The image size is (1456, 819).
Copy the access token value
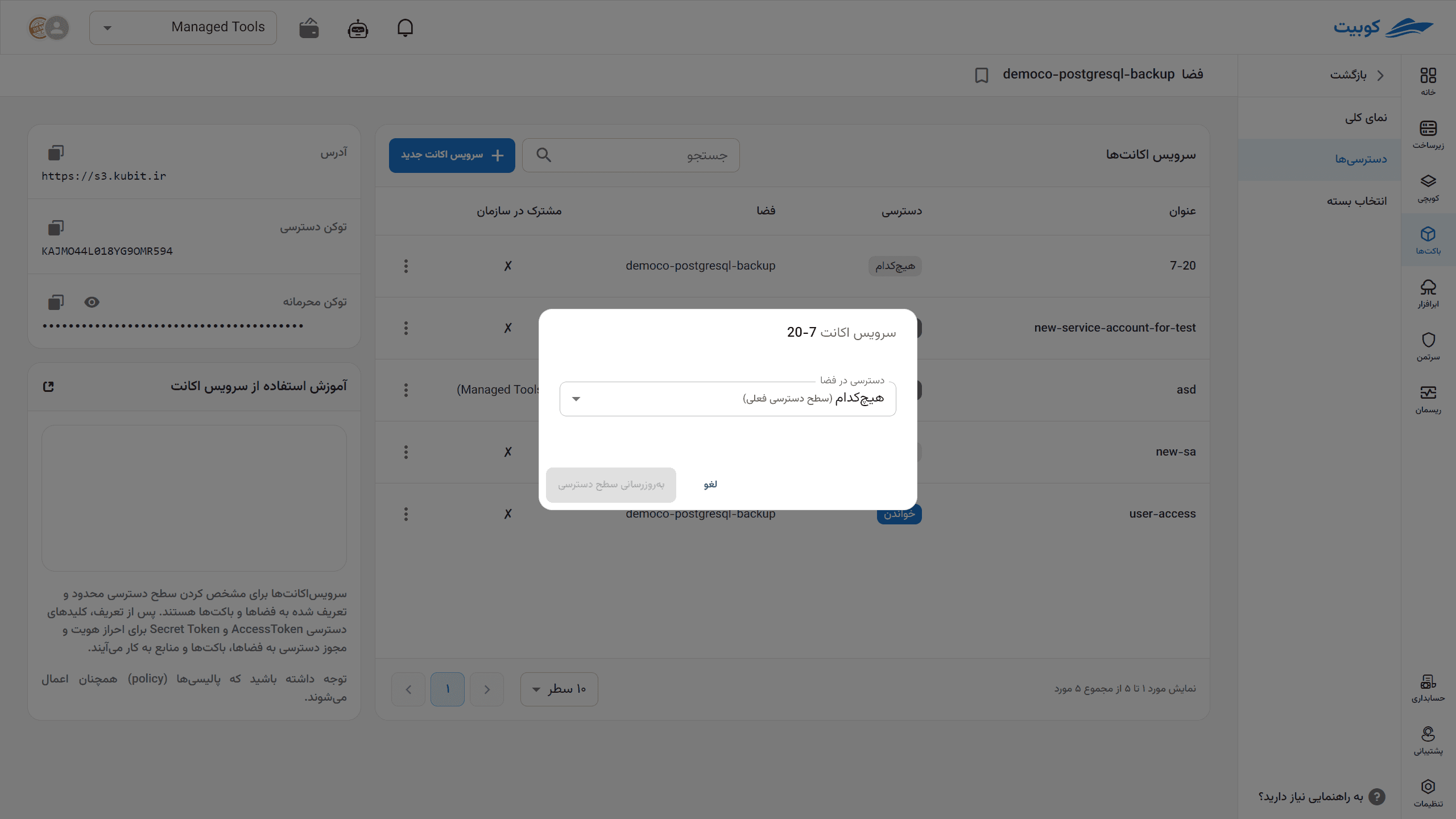point(56,227)
